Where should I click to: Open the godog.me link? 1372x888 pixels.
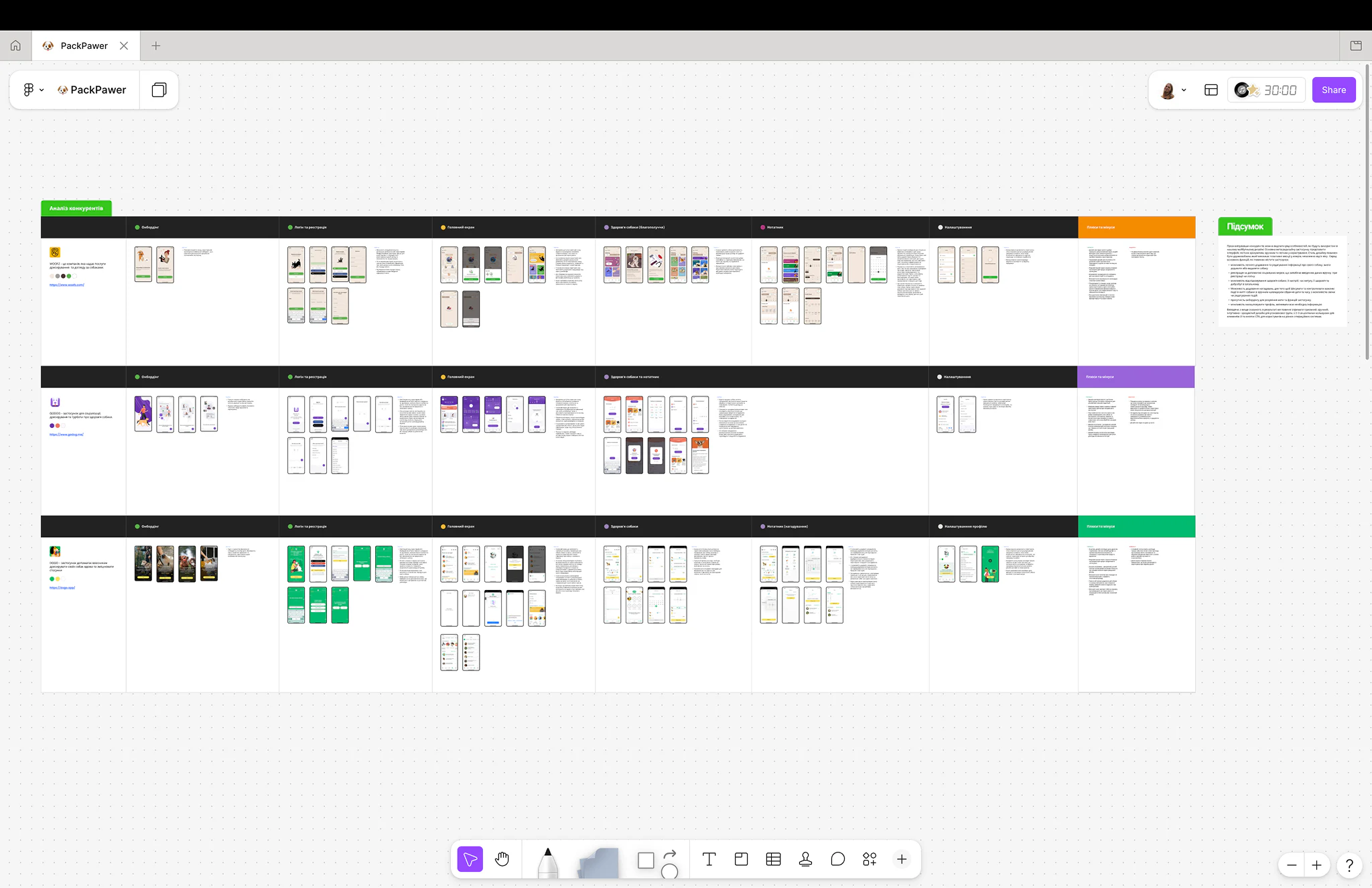[66, 434]
